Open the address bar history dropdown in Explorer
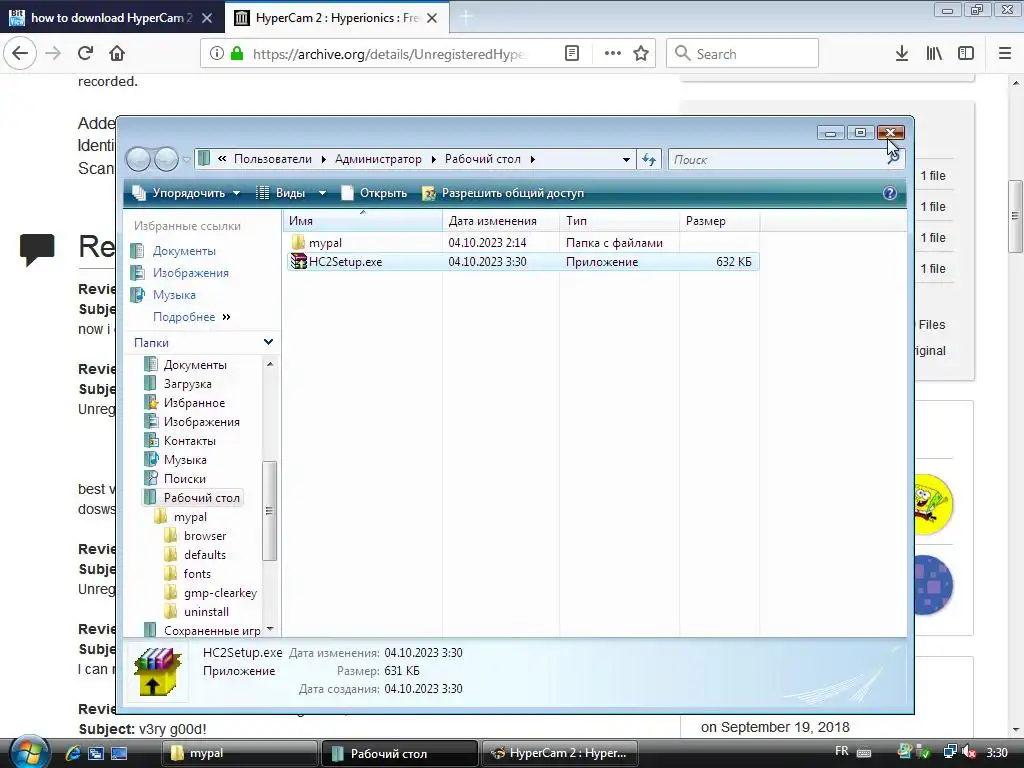 (x=626, y=159)
